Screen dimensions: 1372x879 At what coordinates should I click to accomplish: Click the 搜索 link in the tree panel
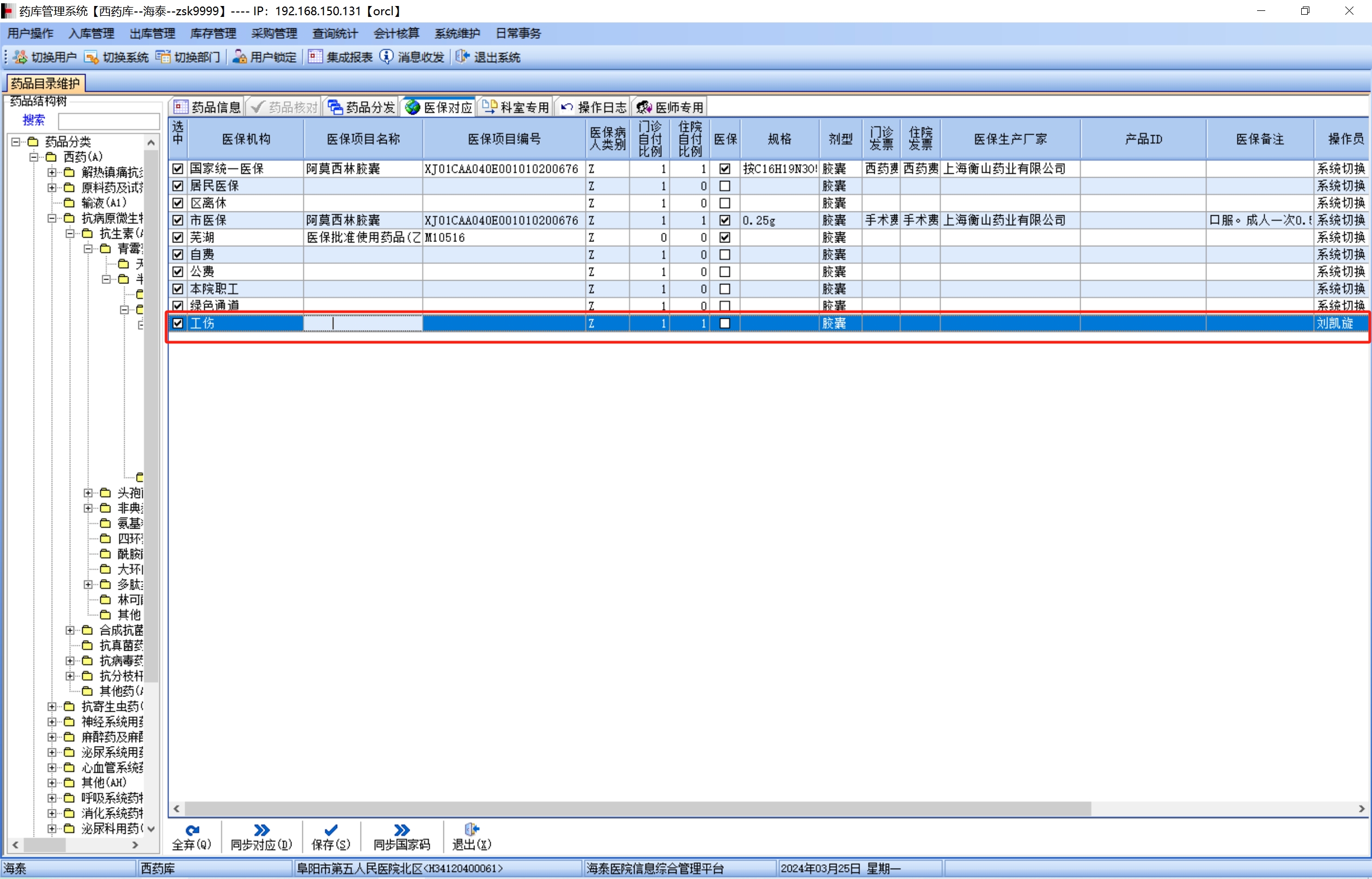33,120
